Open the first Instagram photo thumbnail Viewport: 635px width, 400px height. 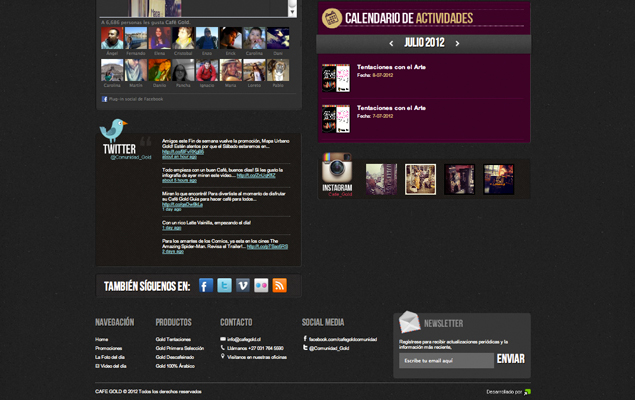(x=381, y=179)
